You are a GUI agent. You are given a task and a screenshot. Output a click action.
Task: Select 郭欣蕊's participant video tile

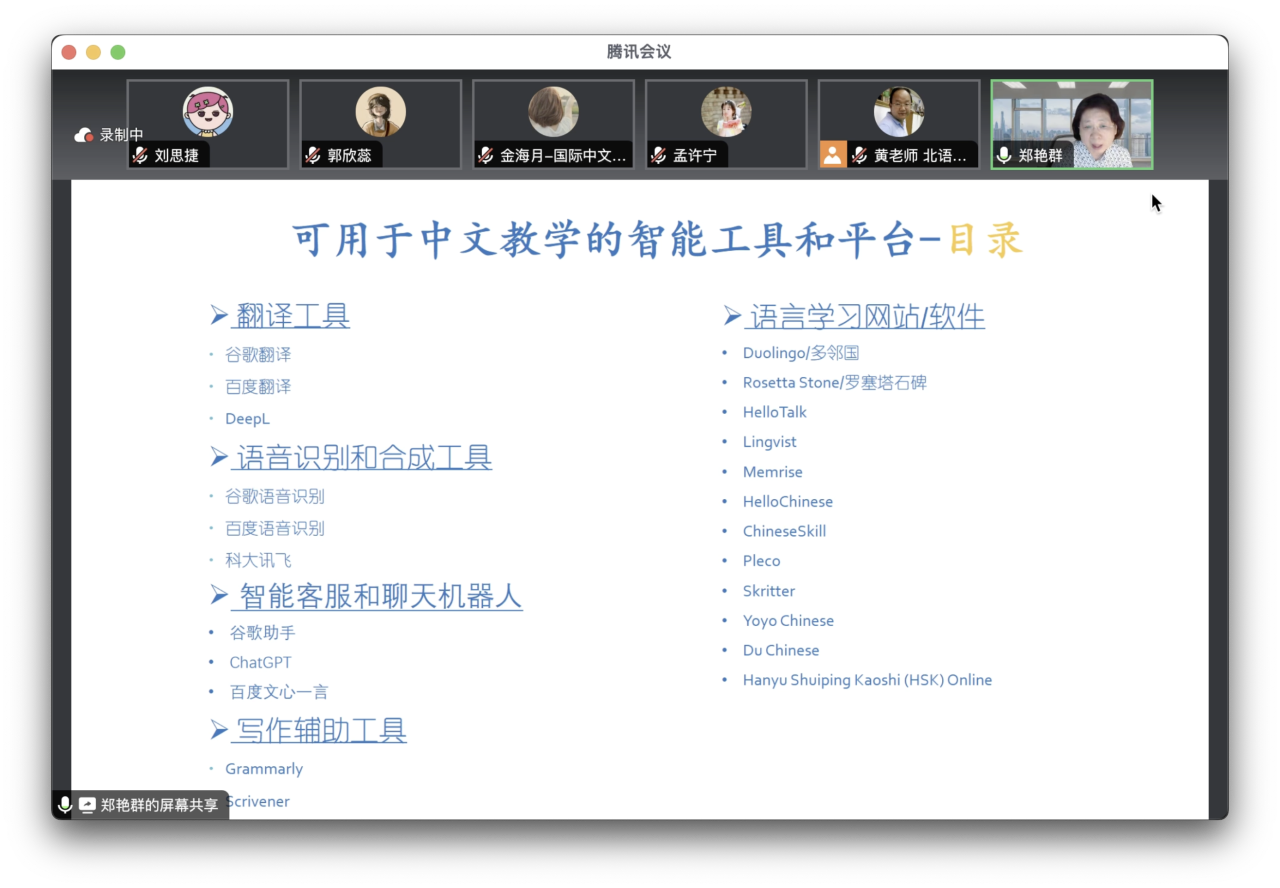pos(381,124)
